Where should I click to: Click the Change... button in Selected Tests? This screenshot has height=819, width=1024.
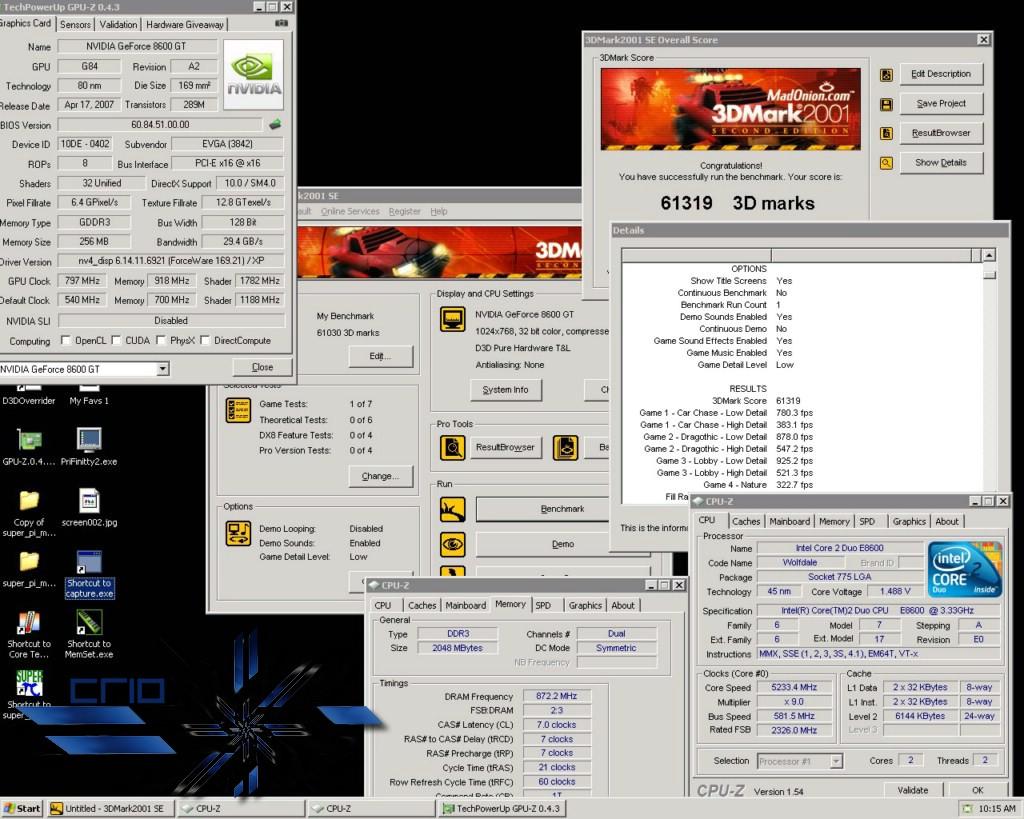tap(380, 476)
